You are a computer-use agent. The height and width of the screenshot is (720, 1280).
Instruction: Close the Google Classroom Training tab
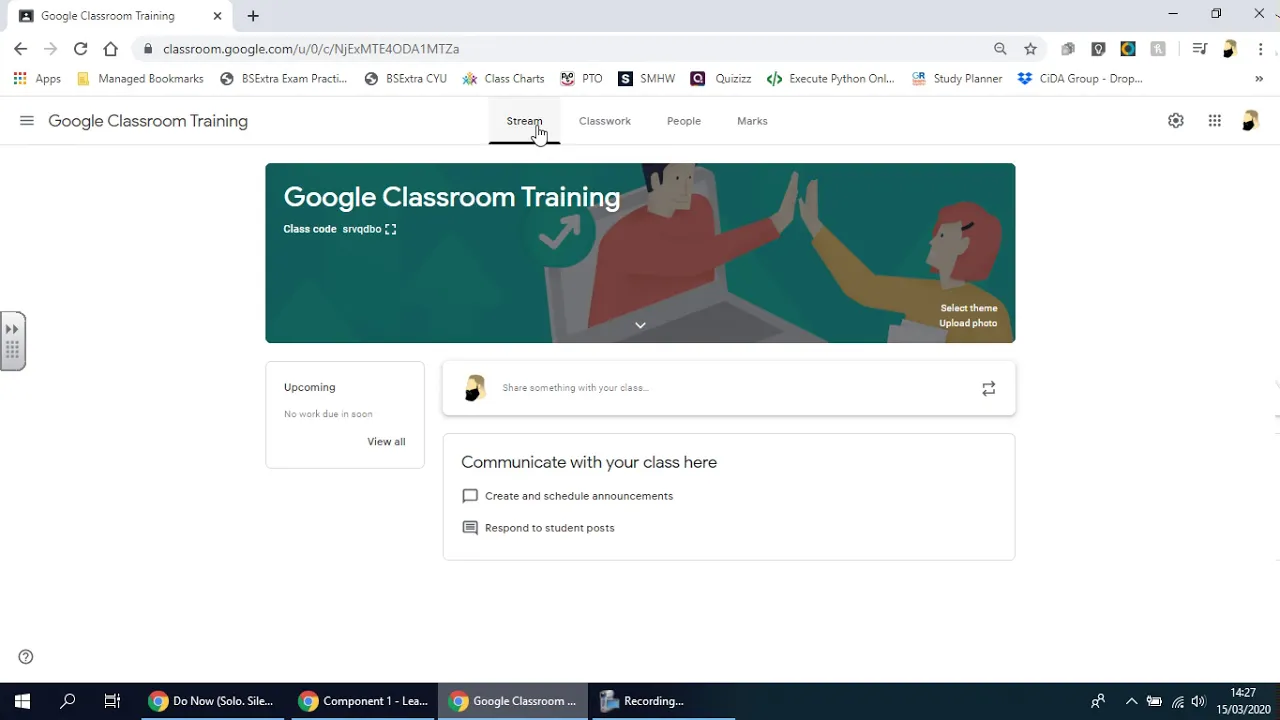[x=217, y=16]
